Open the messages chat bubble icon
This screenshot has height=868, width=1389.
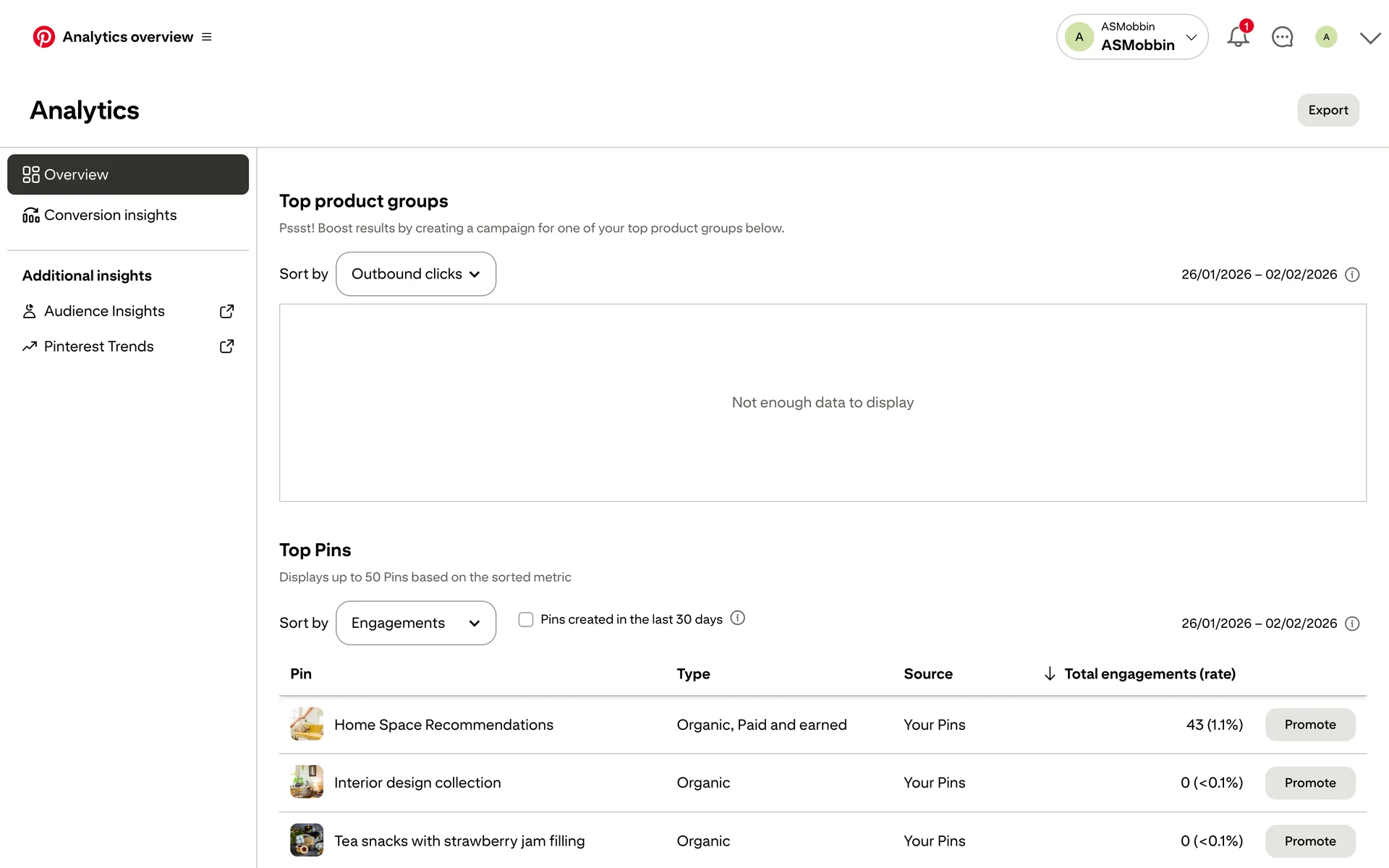(1282, 37)
